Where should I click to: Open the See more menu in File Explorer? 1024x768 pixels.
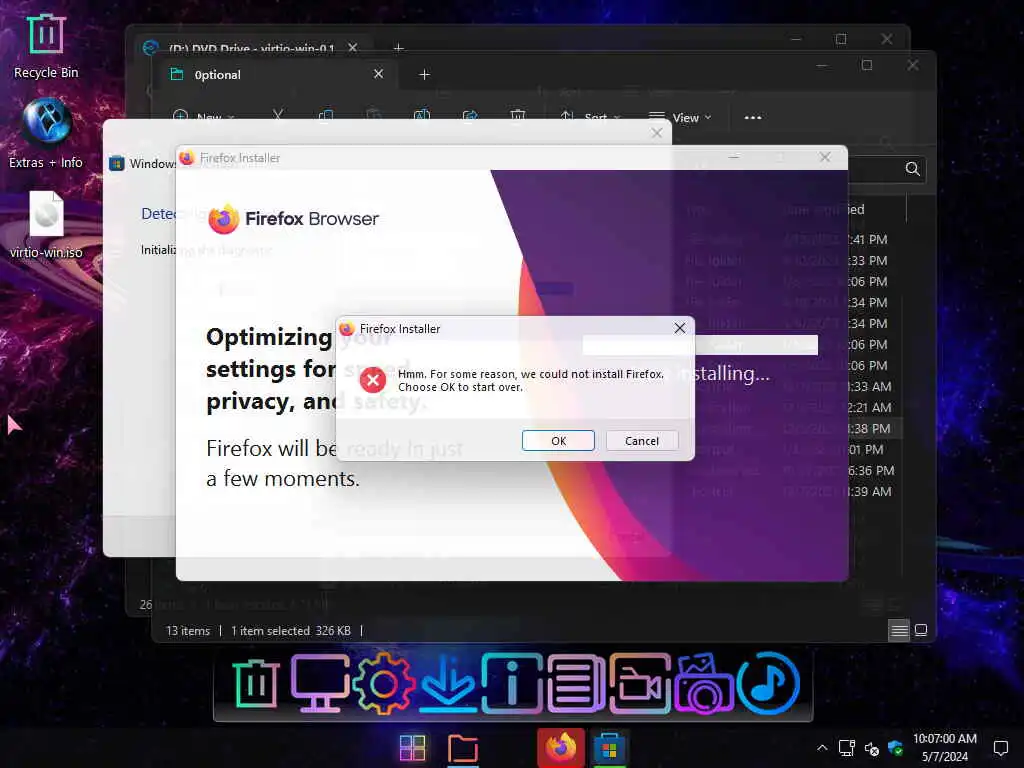click(x=752, y=118)
